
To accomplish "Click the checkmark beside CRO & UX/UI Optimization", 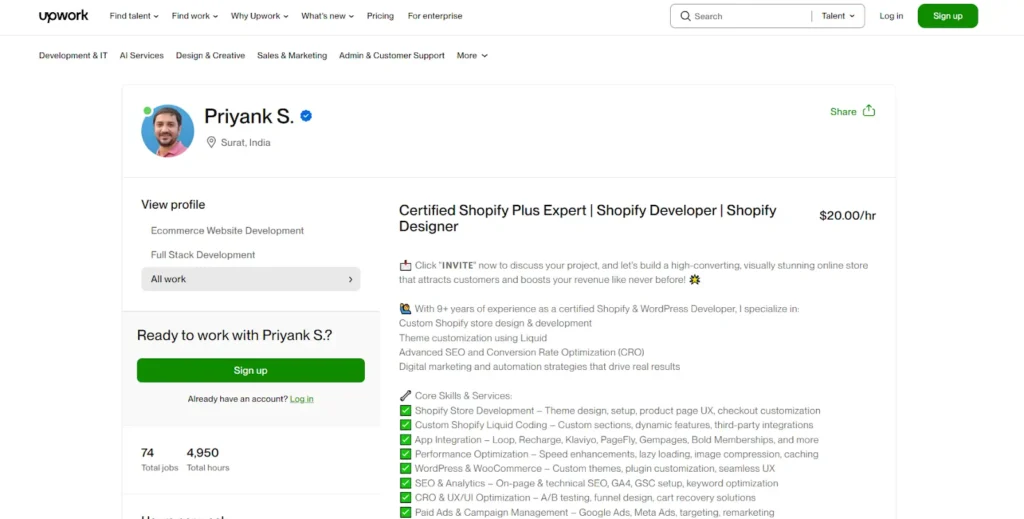I will (x=406, y=498).
